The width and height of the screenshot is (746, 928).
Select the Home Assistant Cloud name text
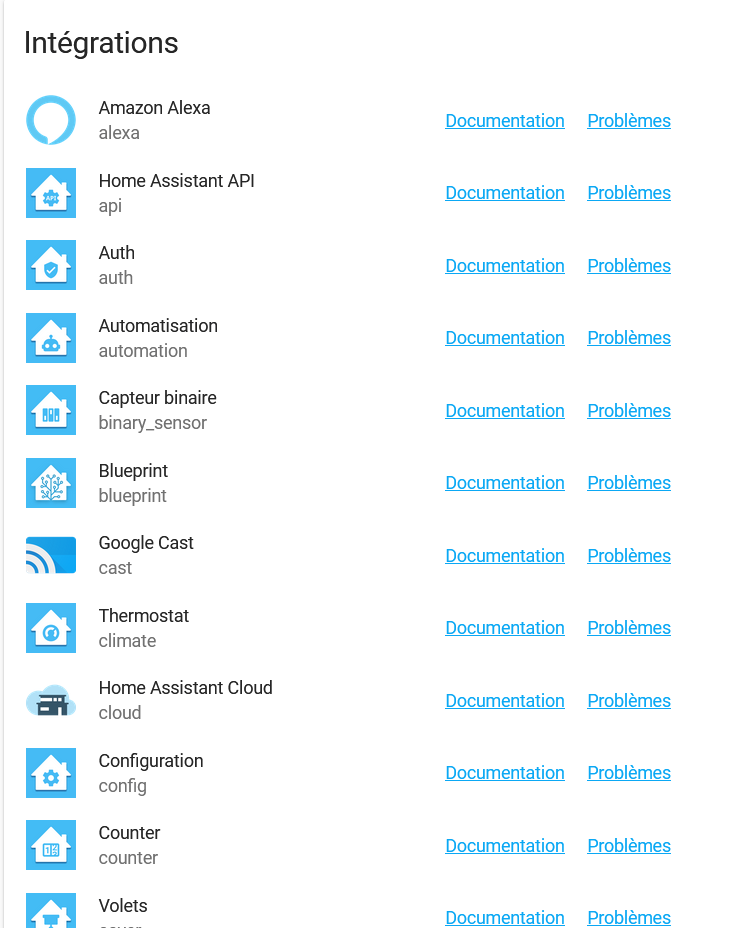click(x=185, y=688)
